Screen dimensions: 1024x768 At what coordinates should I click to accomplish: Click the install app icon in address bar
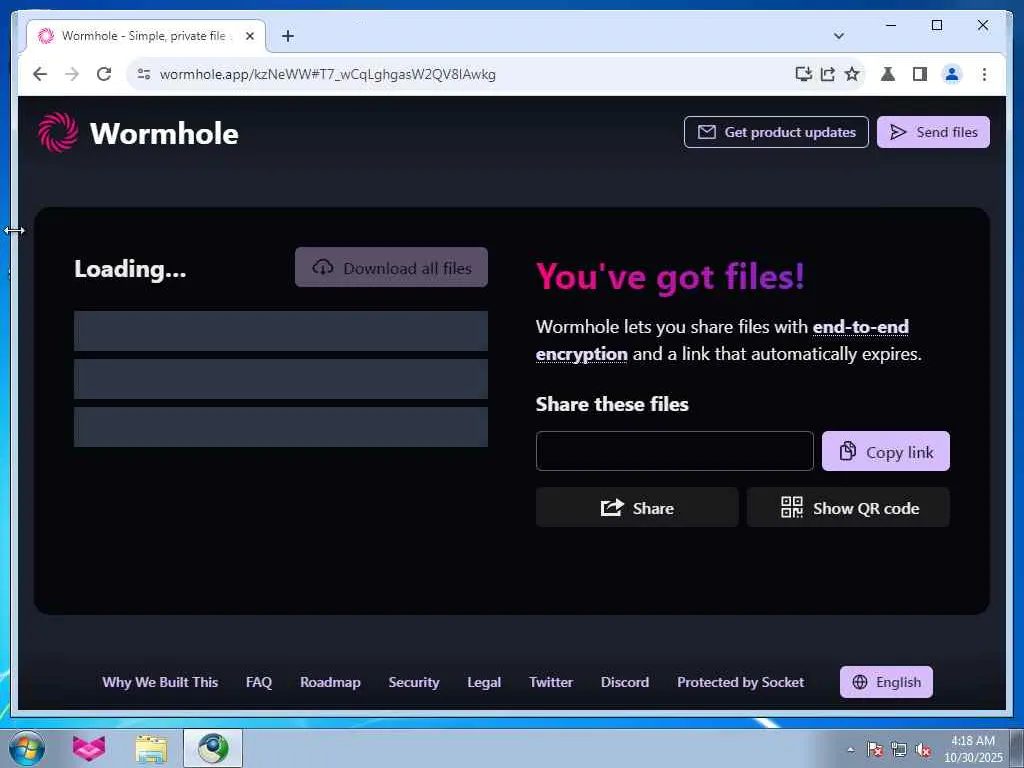coord(804,74)
